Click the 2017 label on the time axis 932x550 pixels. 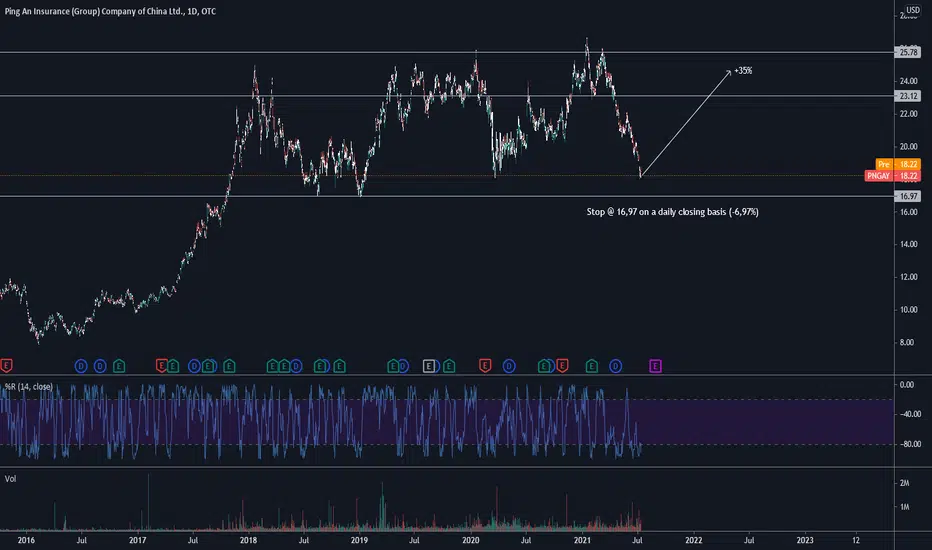click(137, 540)
